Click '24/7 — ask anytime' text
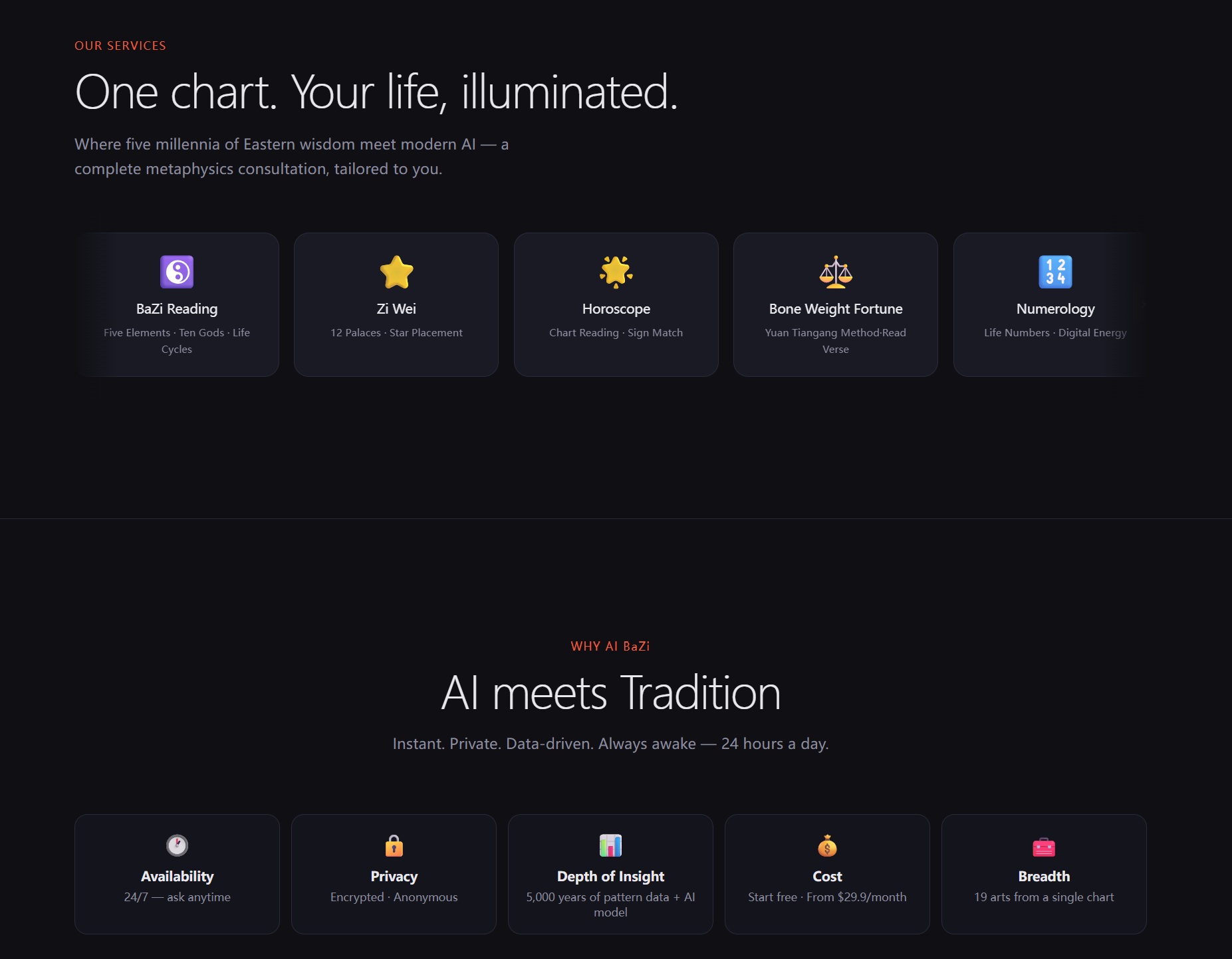This screenshot has width=1232, height=959. point(177,897)
